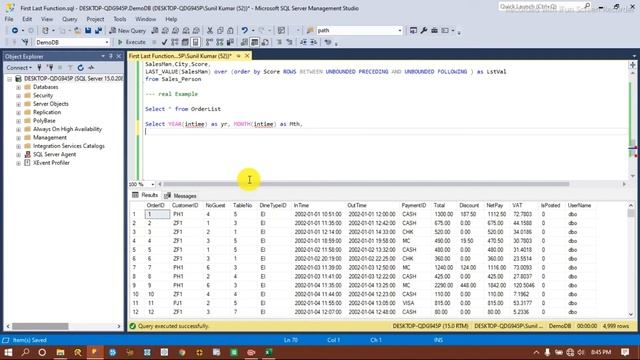Click Decrease Indent icon

[x=303, y=42]
